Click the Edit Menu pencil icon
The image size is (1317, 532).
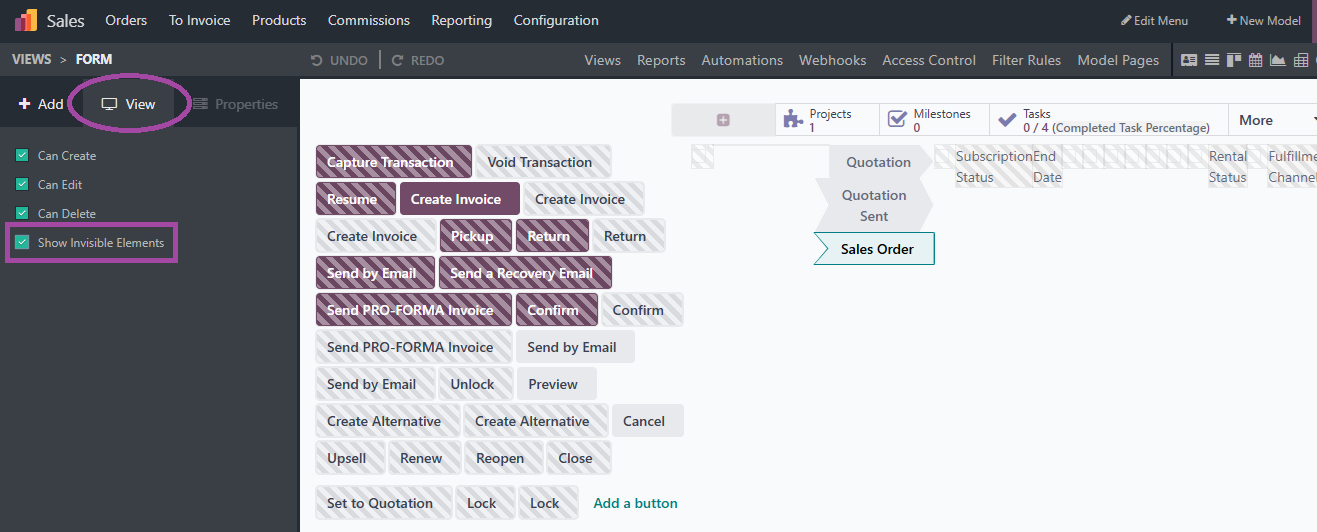(1126, 20)
